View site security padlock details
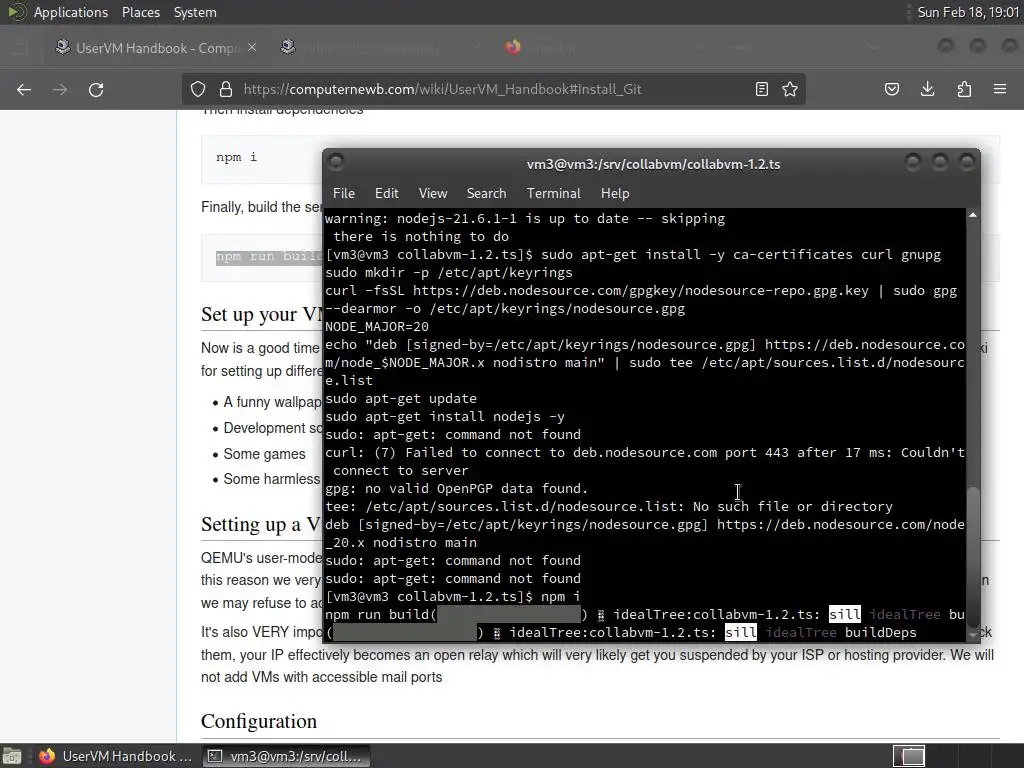 (226, 89)
